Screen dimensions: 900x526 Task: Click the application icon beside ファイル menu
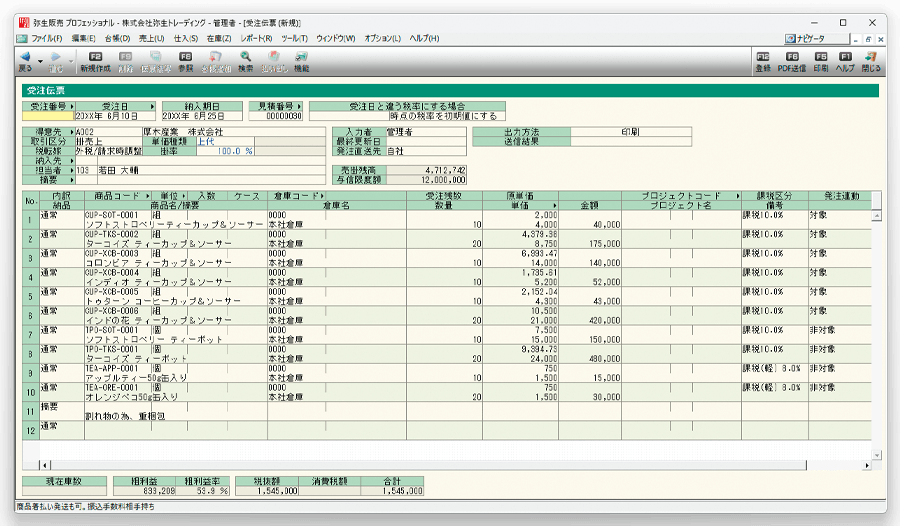pos(22,38)
